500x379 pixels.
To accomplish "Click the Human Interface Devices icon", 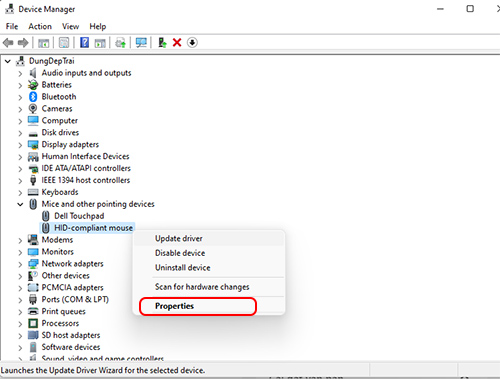I will 33,156.
